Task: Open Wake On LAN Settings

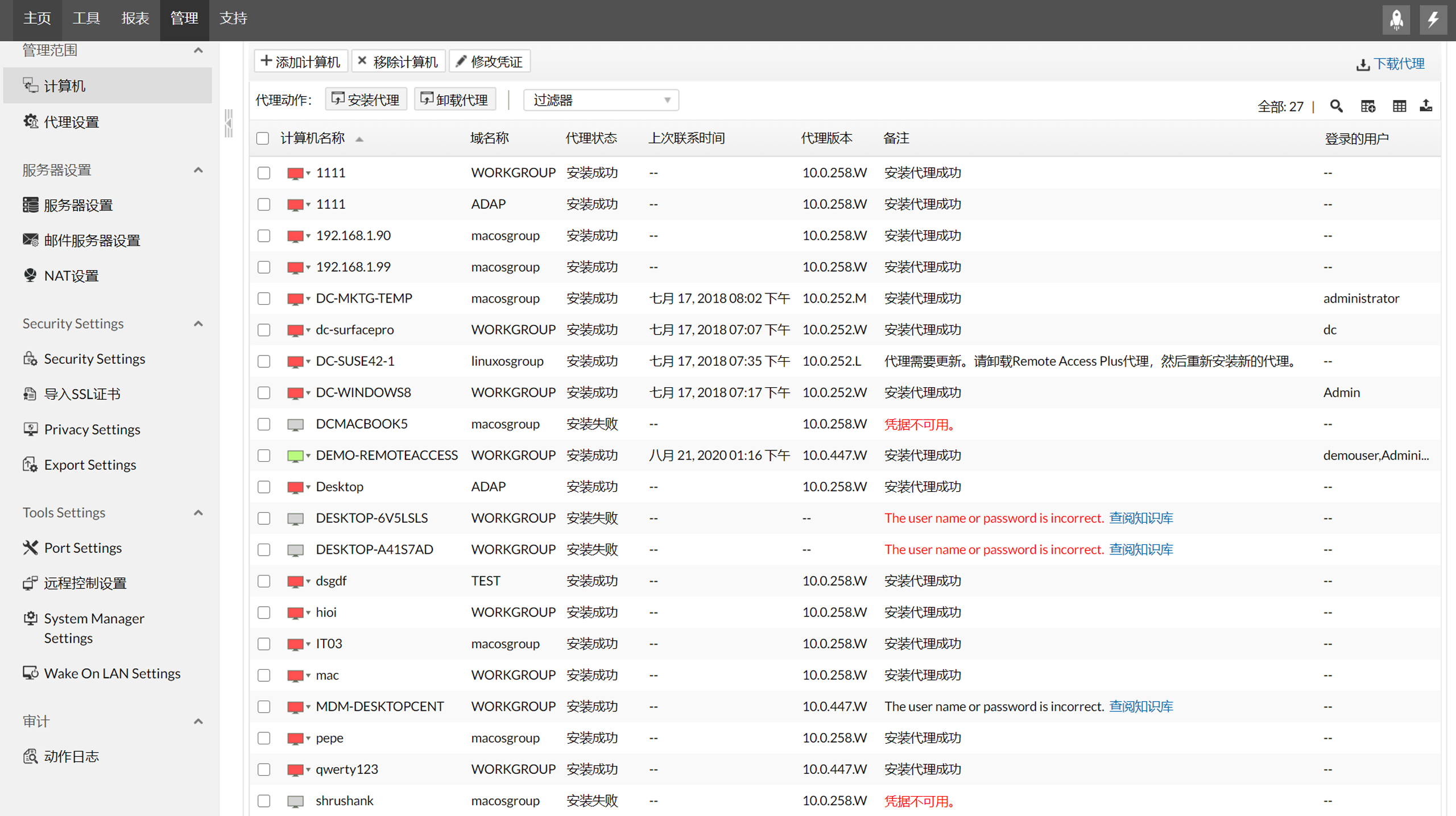Action: coord(112,673)
